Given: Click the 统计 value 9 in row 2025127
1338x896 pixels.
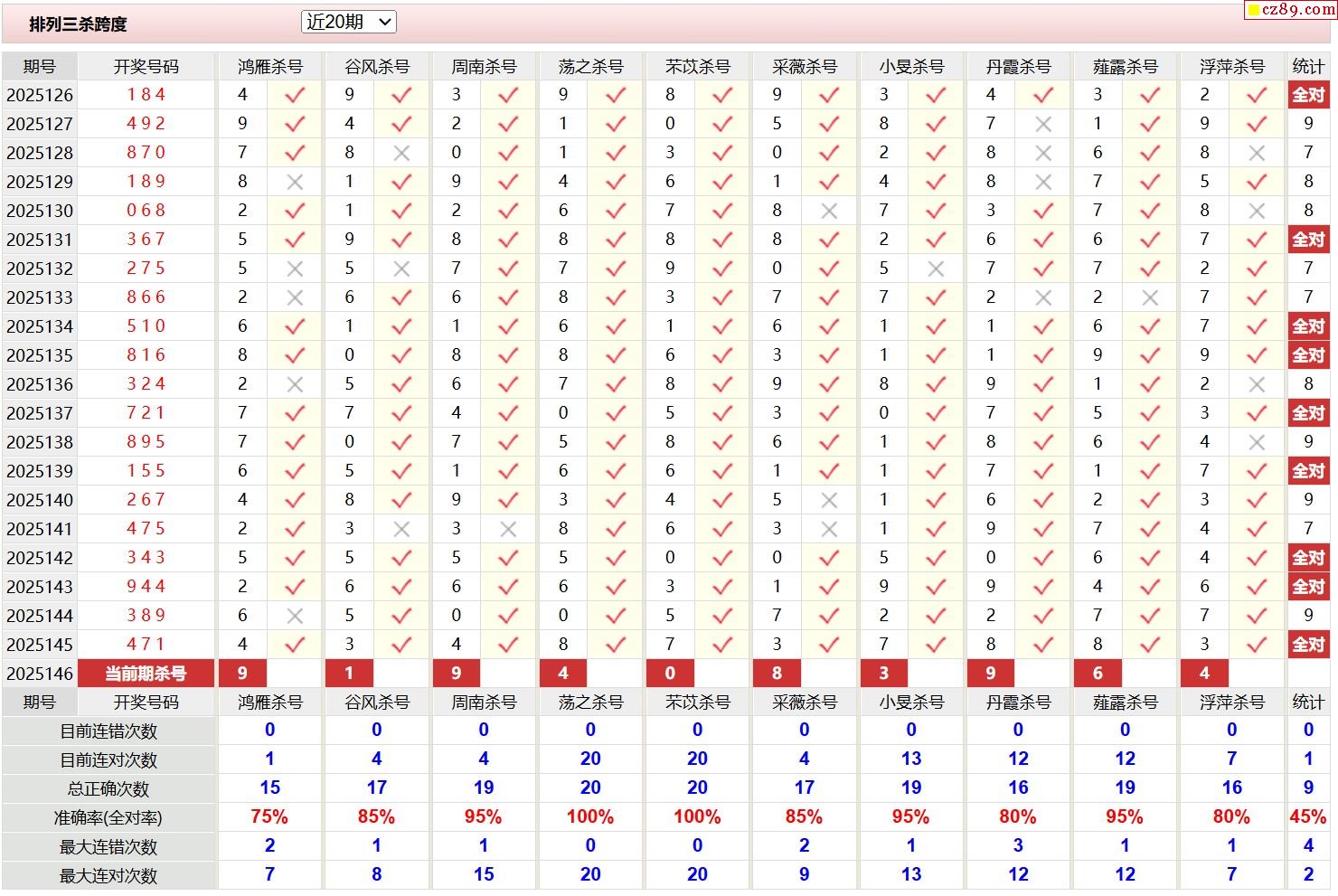Looking at the screenshot, I should pos(1308,124).
